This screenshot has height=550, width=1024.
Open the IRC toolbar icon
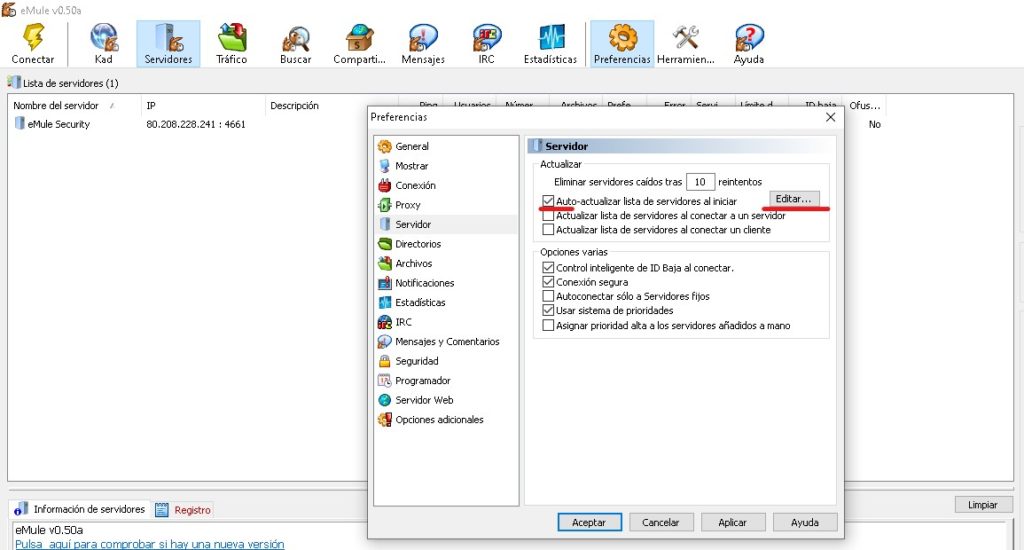click(x=487, y=44)
